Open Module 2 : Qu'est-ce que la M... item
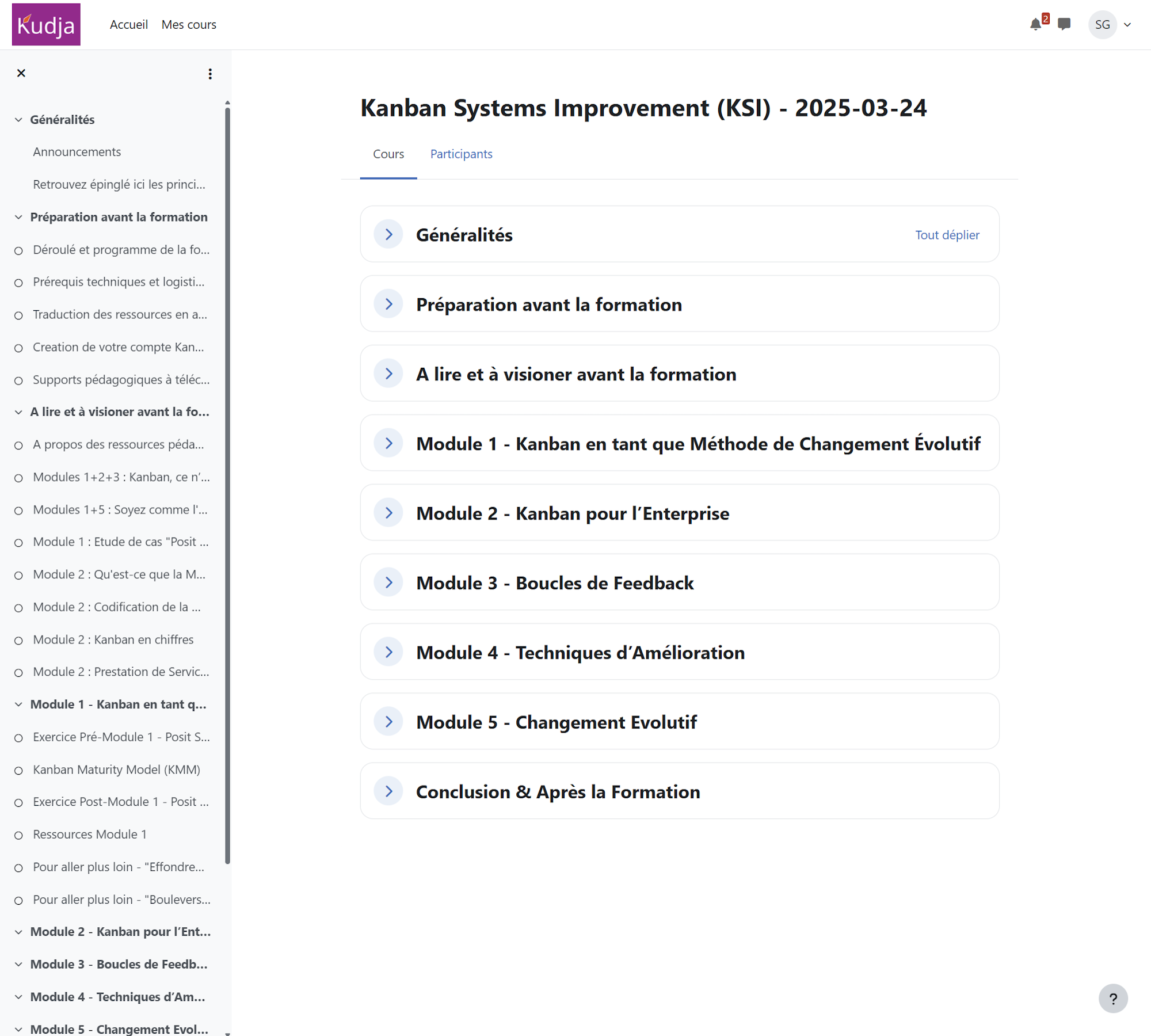 pos(119,574)
